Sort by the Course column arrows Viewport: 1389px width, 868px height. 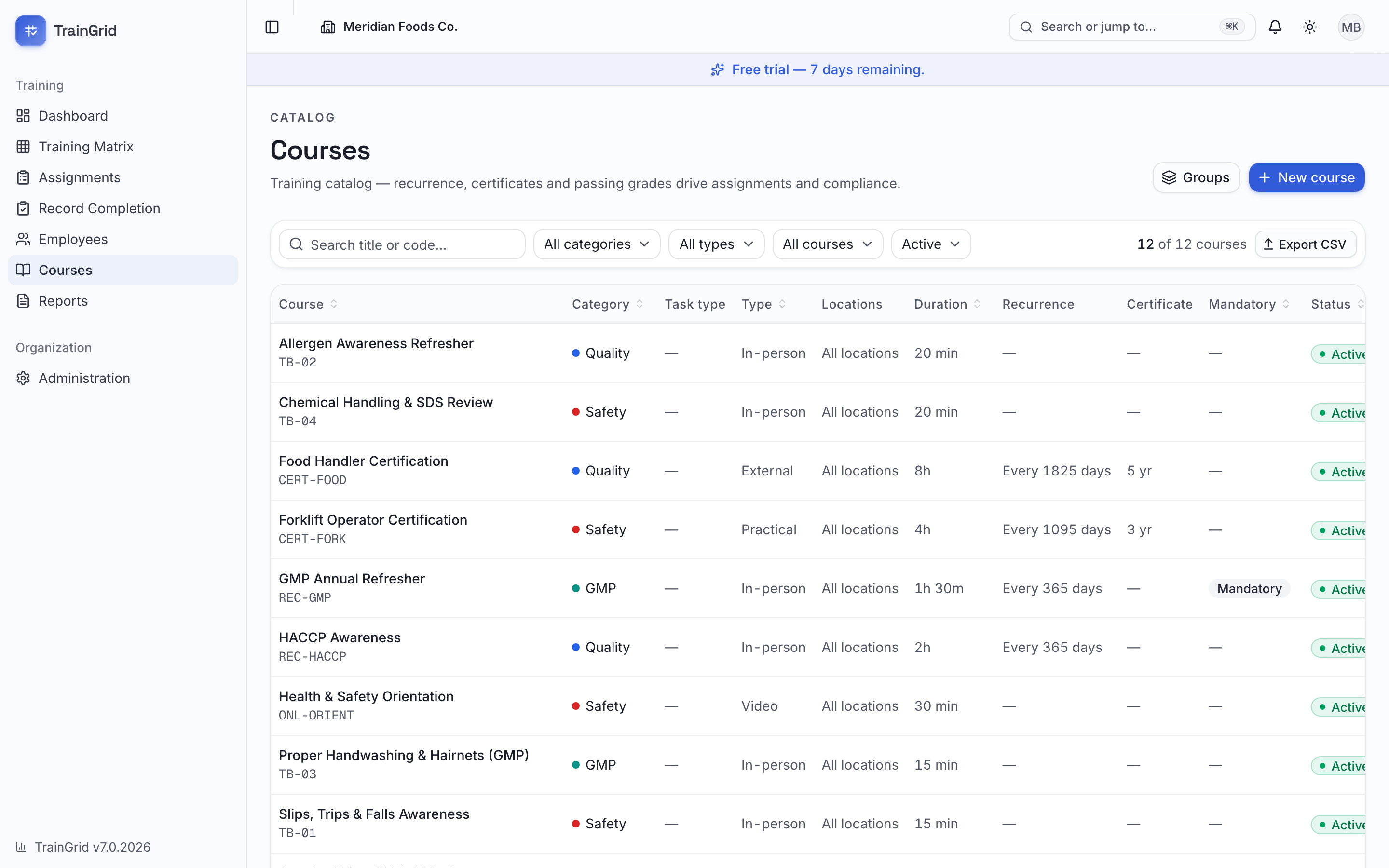click(333, 304)
